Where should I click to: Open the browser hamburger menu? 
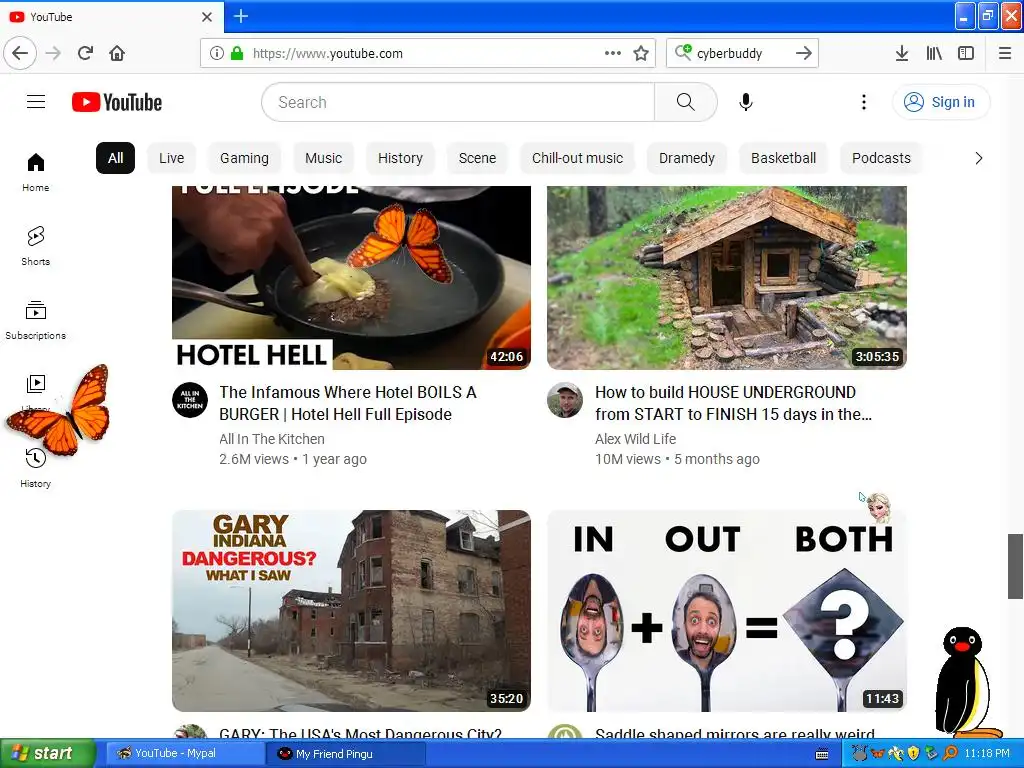(1005, 53)
